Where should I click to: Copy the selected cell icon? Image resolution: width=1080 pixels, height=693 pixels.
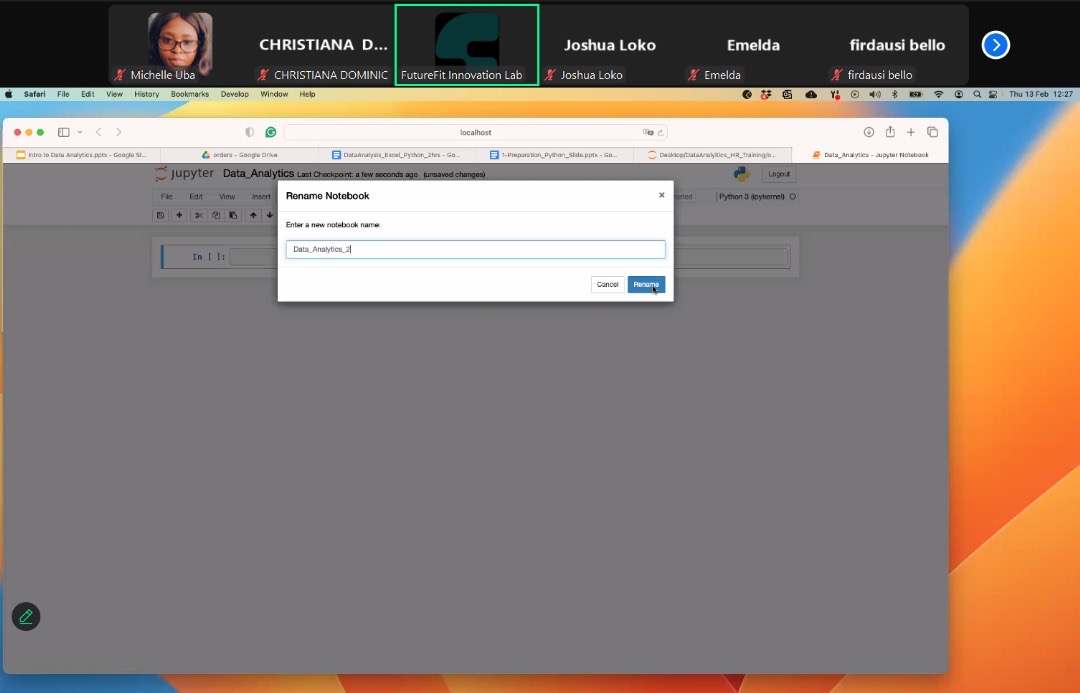pyautogui.click(x=216, y=216)
